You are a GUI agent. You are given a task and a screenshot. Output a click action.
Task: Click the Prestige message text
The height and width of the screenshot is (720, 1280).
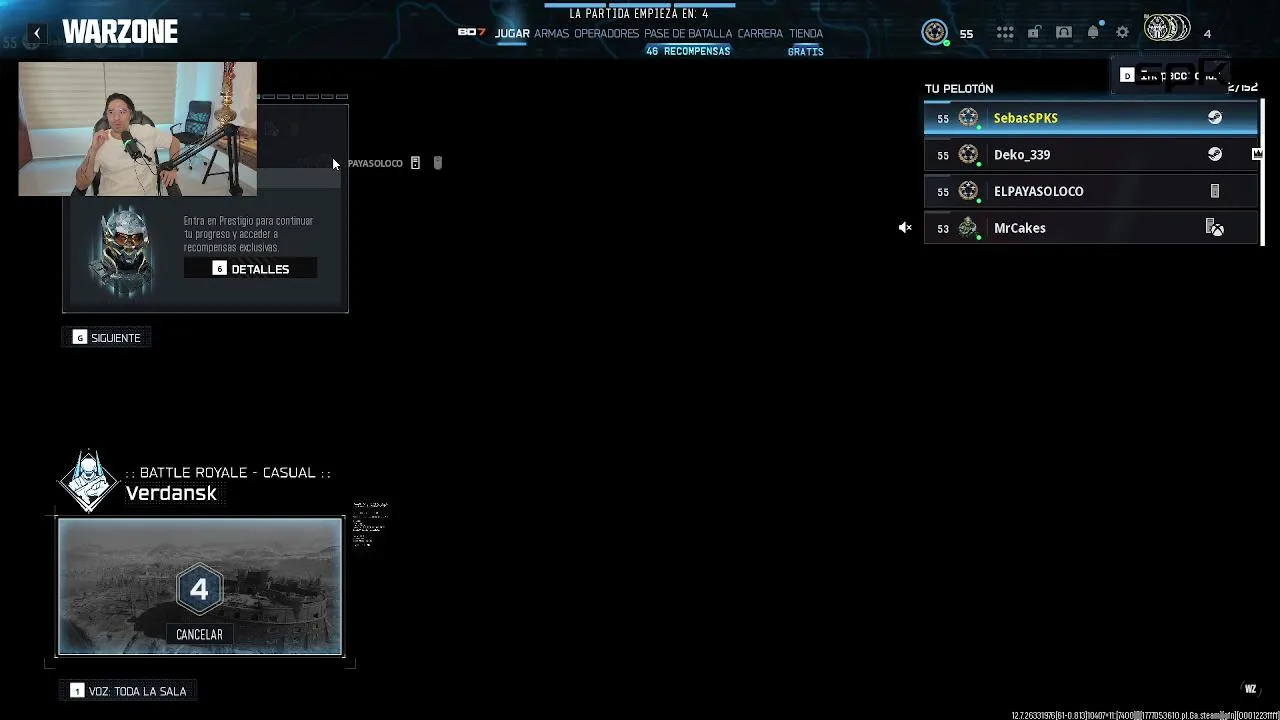coord(248,234)
